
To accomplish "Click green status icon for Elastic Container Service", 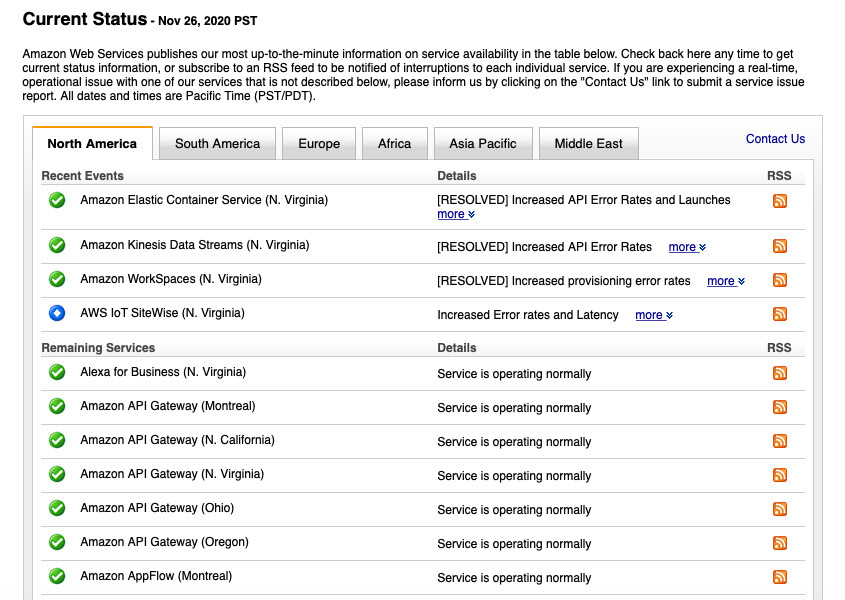I will (x=57, y=200).
